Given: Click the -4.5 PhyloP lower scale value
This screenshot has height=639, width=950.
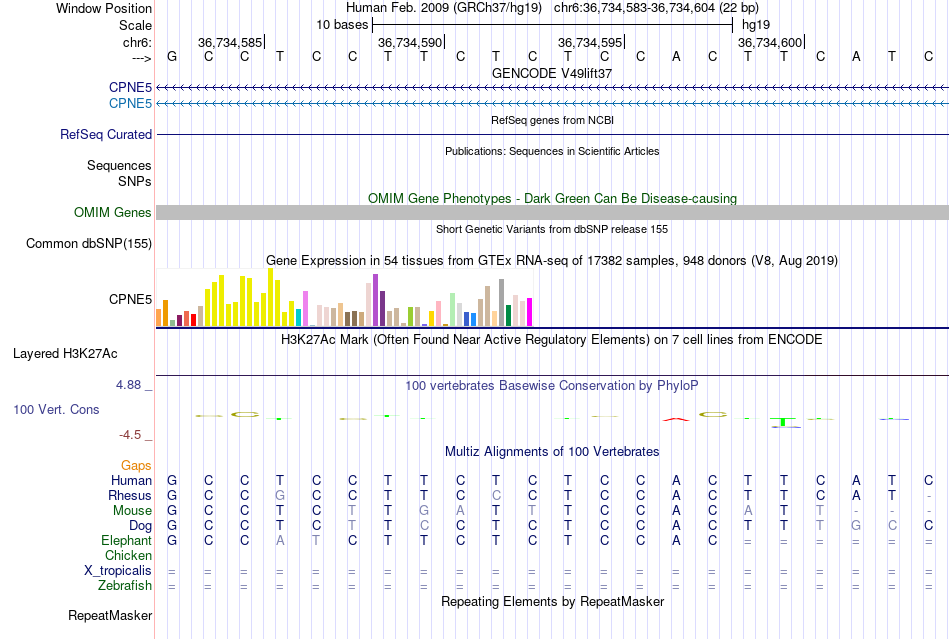Looking at the screenshot, I should [x=130, y=435].
